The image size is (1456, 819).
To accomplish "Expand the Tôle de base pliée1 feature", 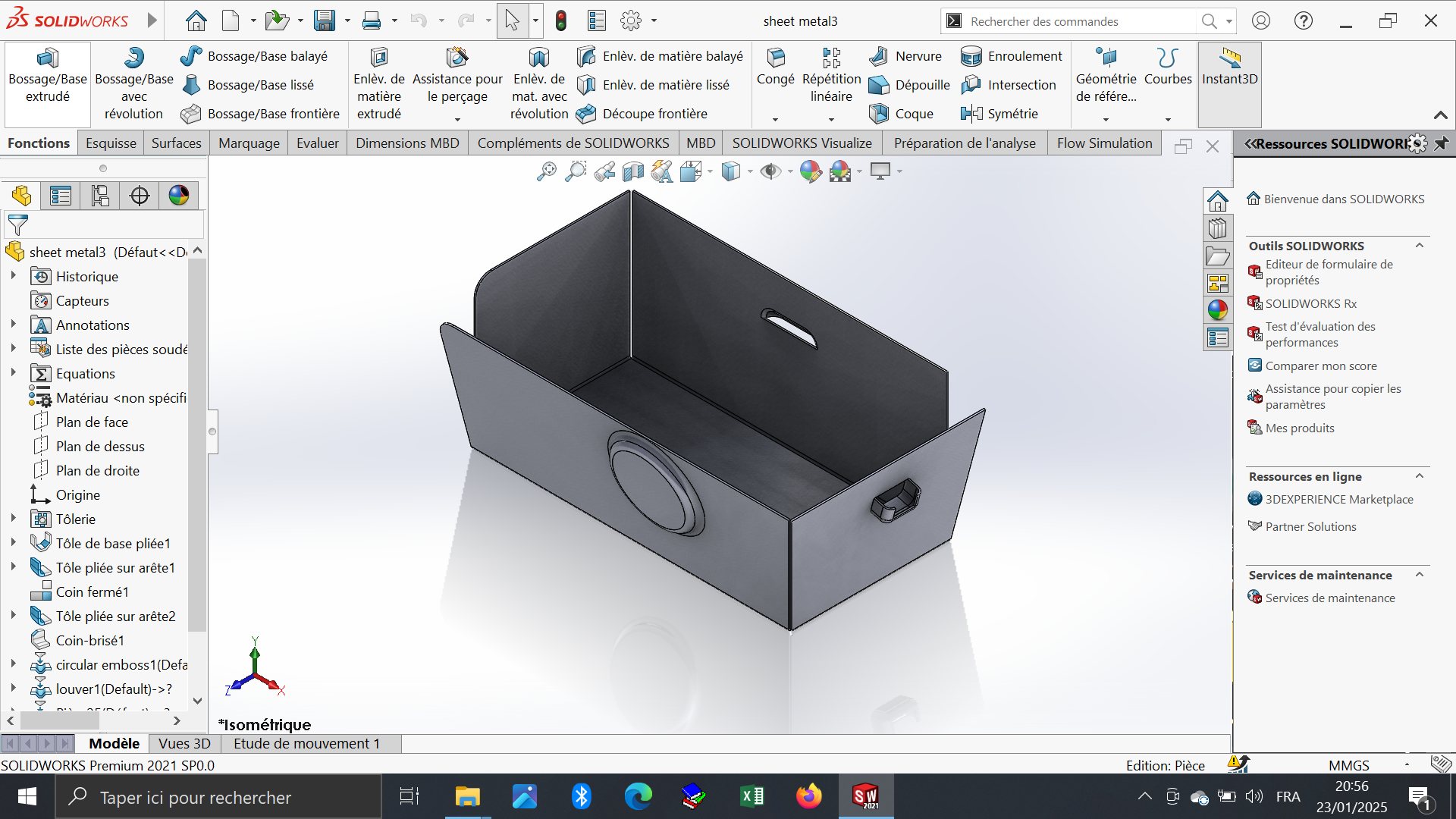I will [14, 543].
